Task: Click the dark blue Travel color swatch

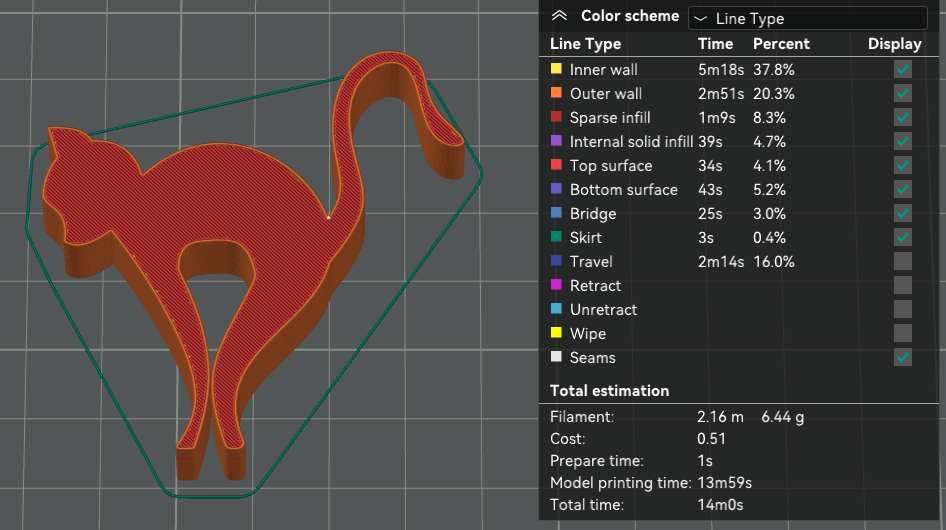Action: point(556,261)
